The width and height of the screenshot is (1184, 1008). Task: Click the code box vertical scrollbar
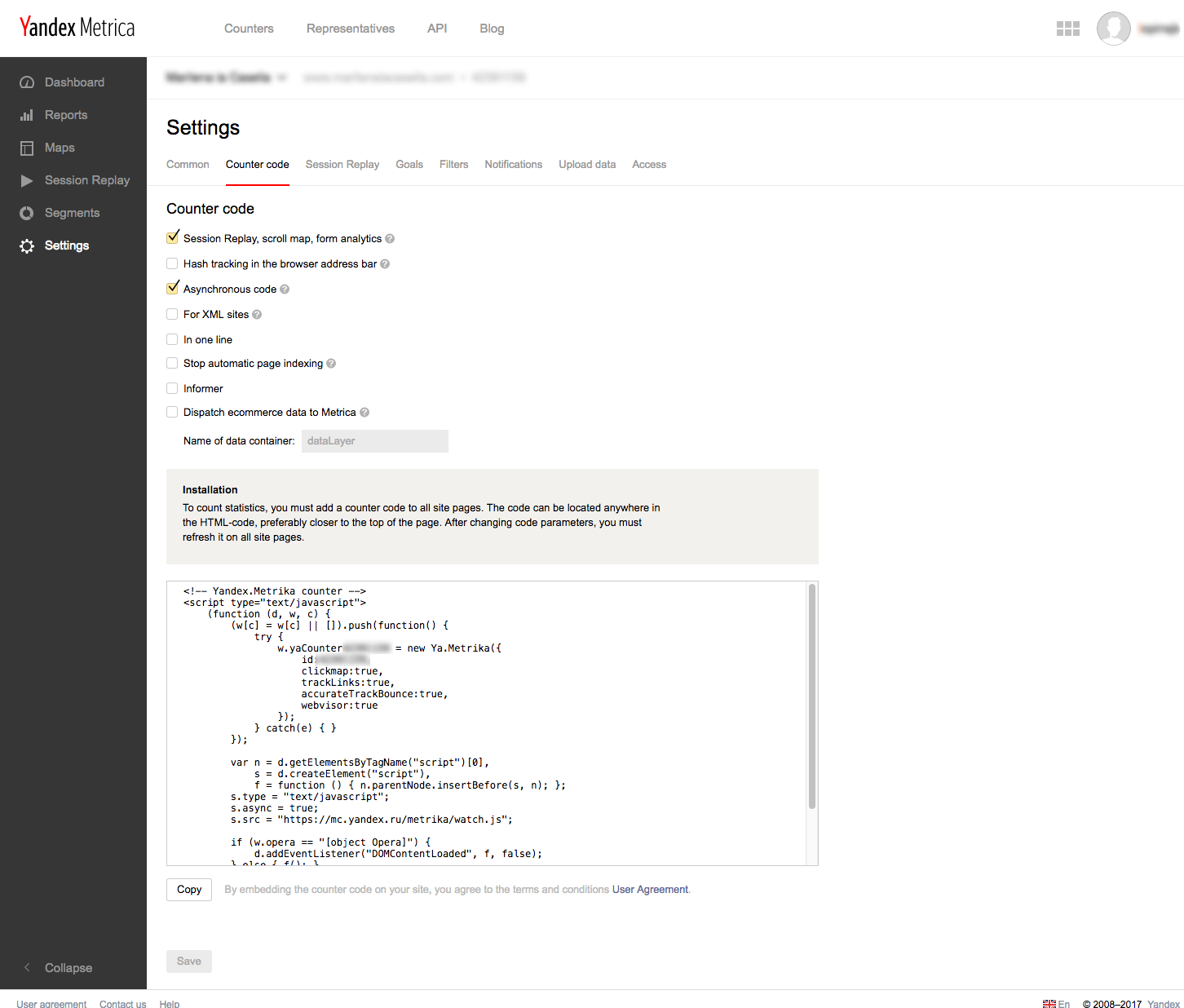(x=812, y=696)
